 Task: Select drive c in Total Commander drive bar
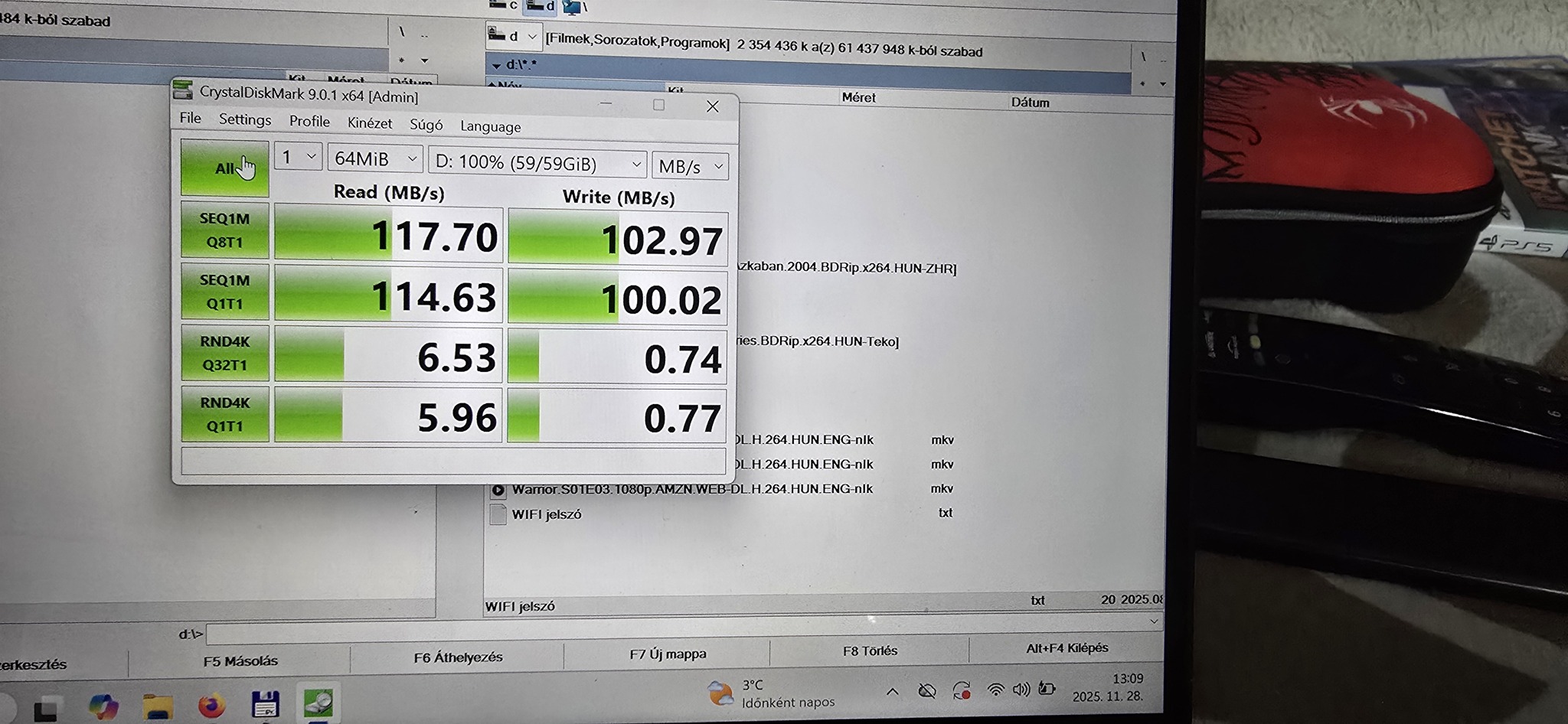(504, 5)
